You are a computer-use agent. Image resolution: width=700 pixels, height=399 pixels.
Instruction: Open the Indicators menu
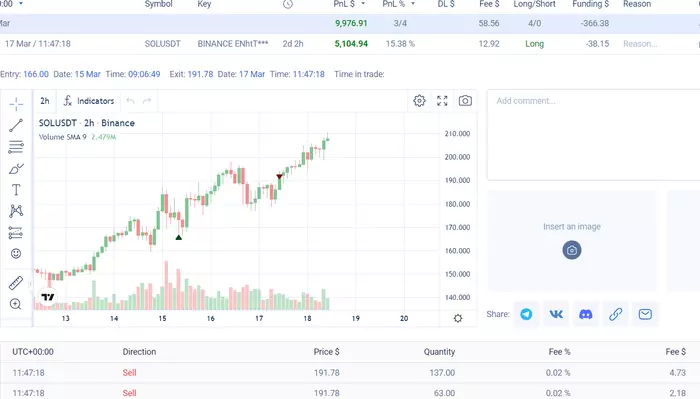[89, 101]
